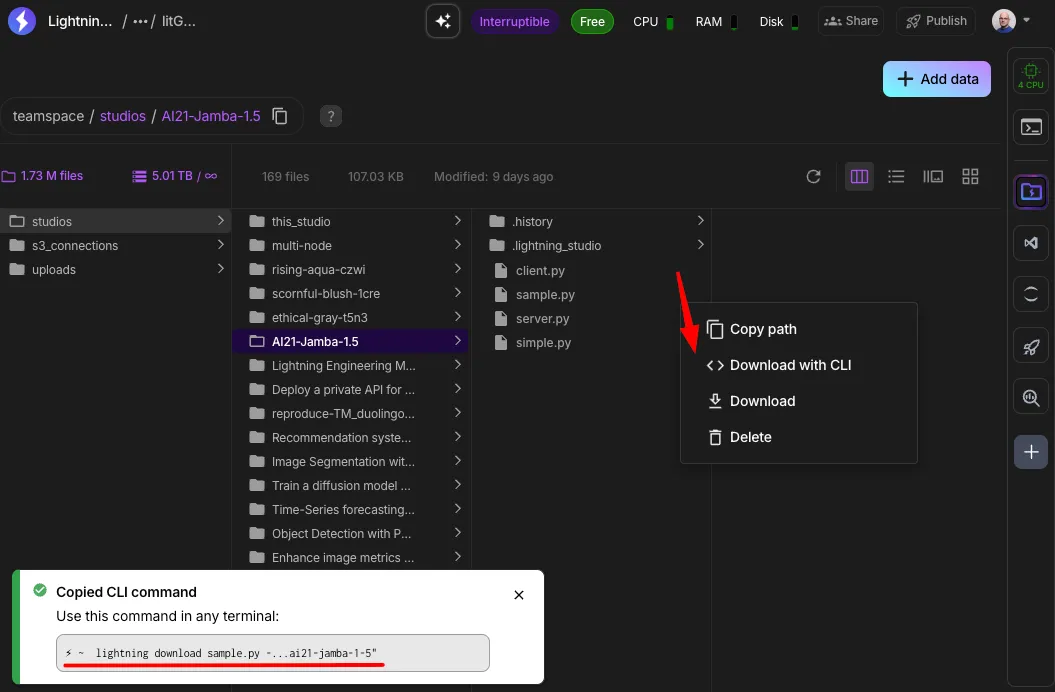
Task: Open the Recommendation syste... folder
Action: (x=351, y=438)
